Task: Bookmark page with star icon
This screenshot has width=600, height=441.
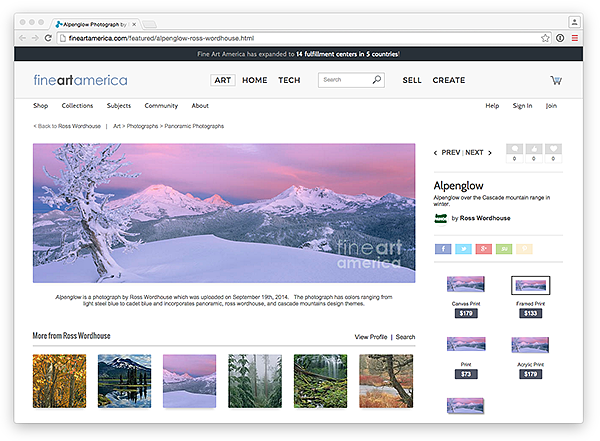Action: point(545,38)
